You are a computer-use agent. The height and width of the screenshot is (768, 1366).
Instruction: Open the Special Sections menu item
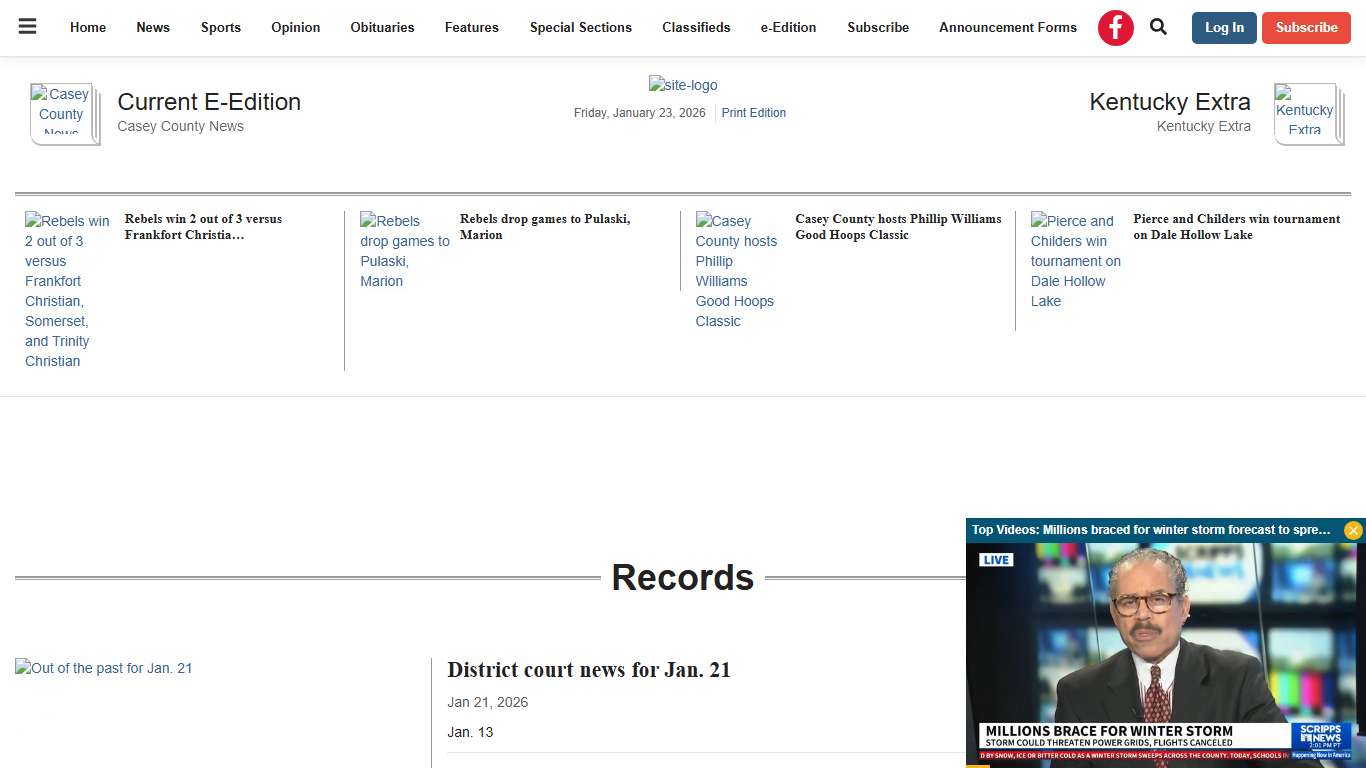tap(580, 27)
